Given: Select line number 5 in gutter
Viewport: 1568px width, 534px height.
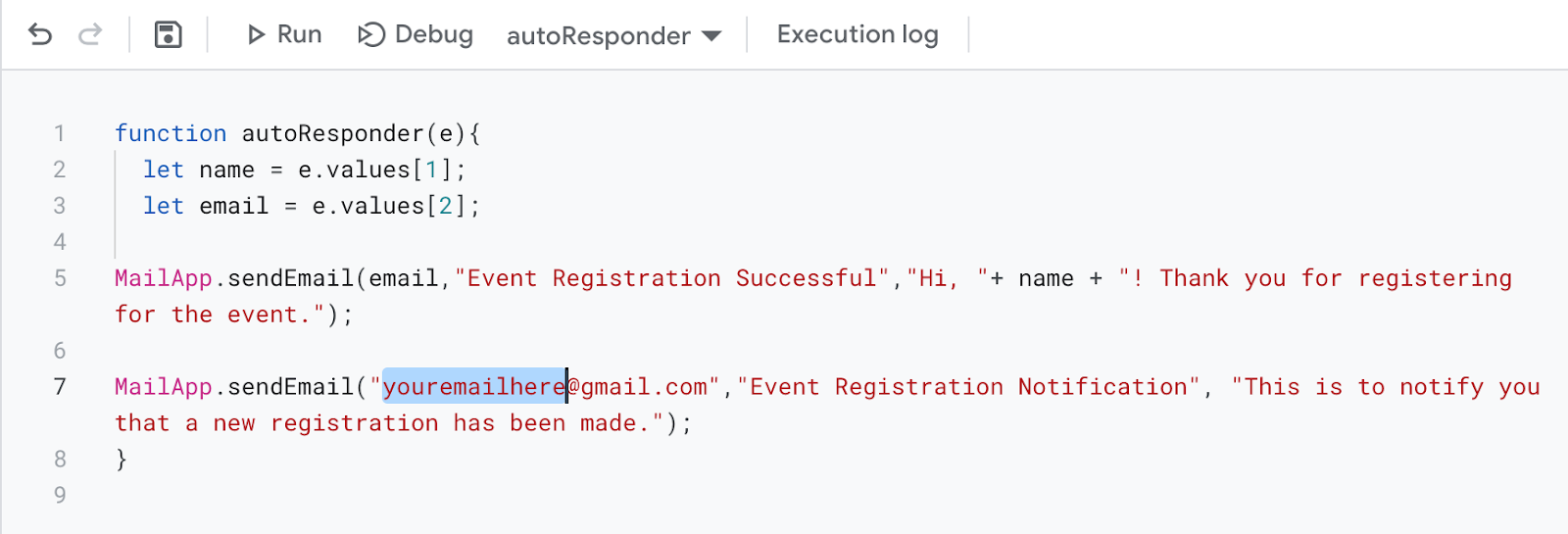Looking at the screenshot, I should (60, 278).
